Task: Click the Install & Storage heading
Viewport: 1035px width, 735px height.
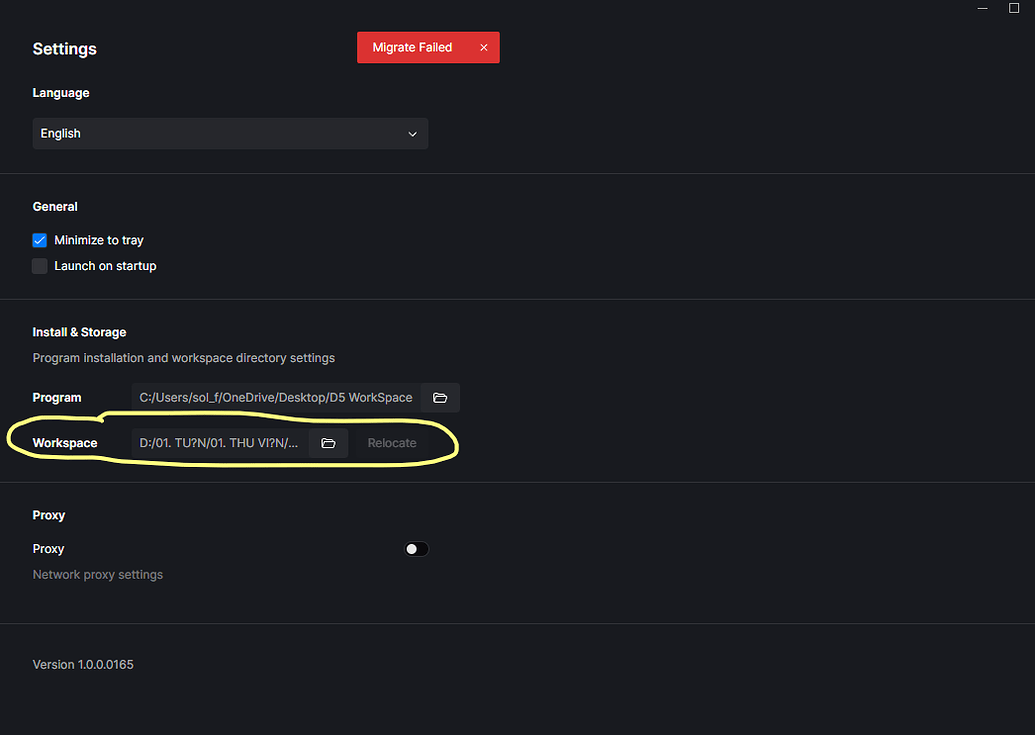Action: click(x=79, y=332)
